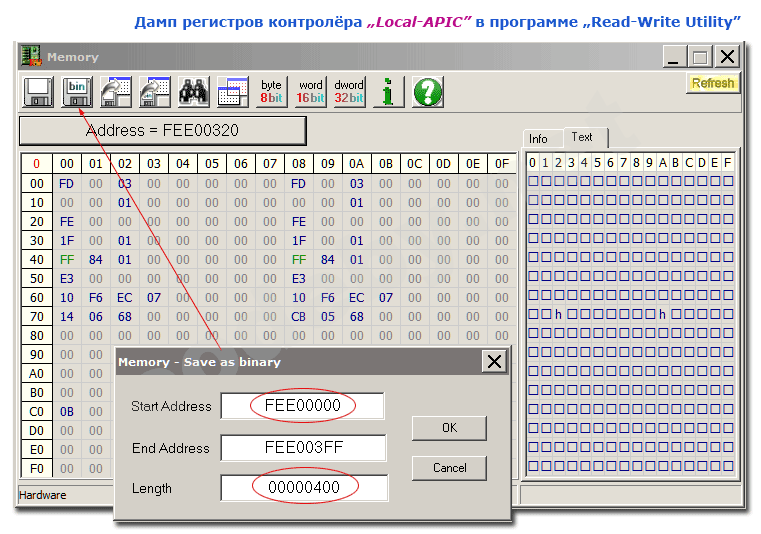Click column header 0A

point(357,164)
